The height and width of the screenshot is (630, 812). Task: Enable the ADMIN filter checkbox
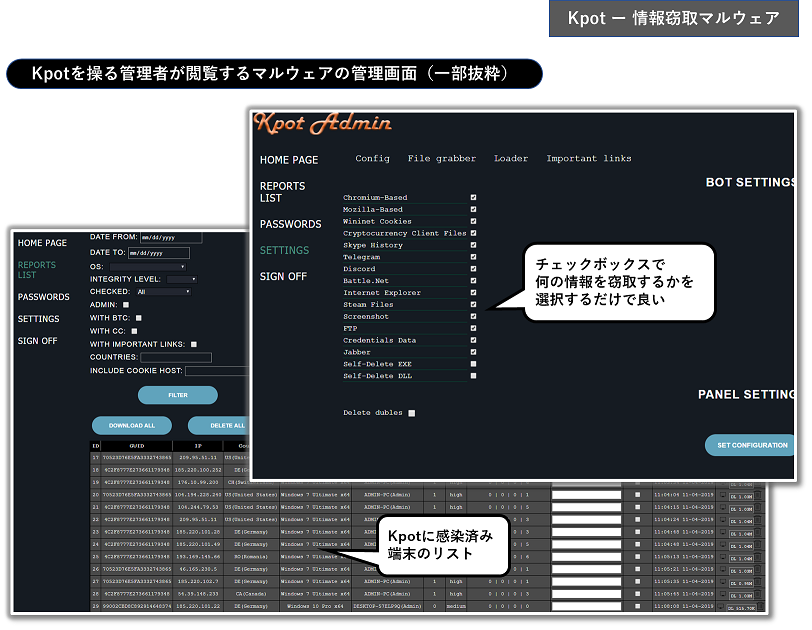126,305
